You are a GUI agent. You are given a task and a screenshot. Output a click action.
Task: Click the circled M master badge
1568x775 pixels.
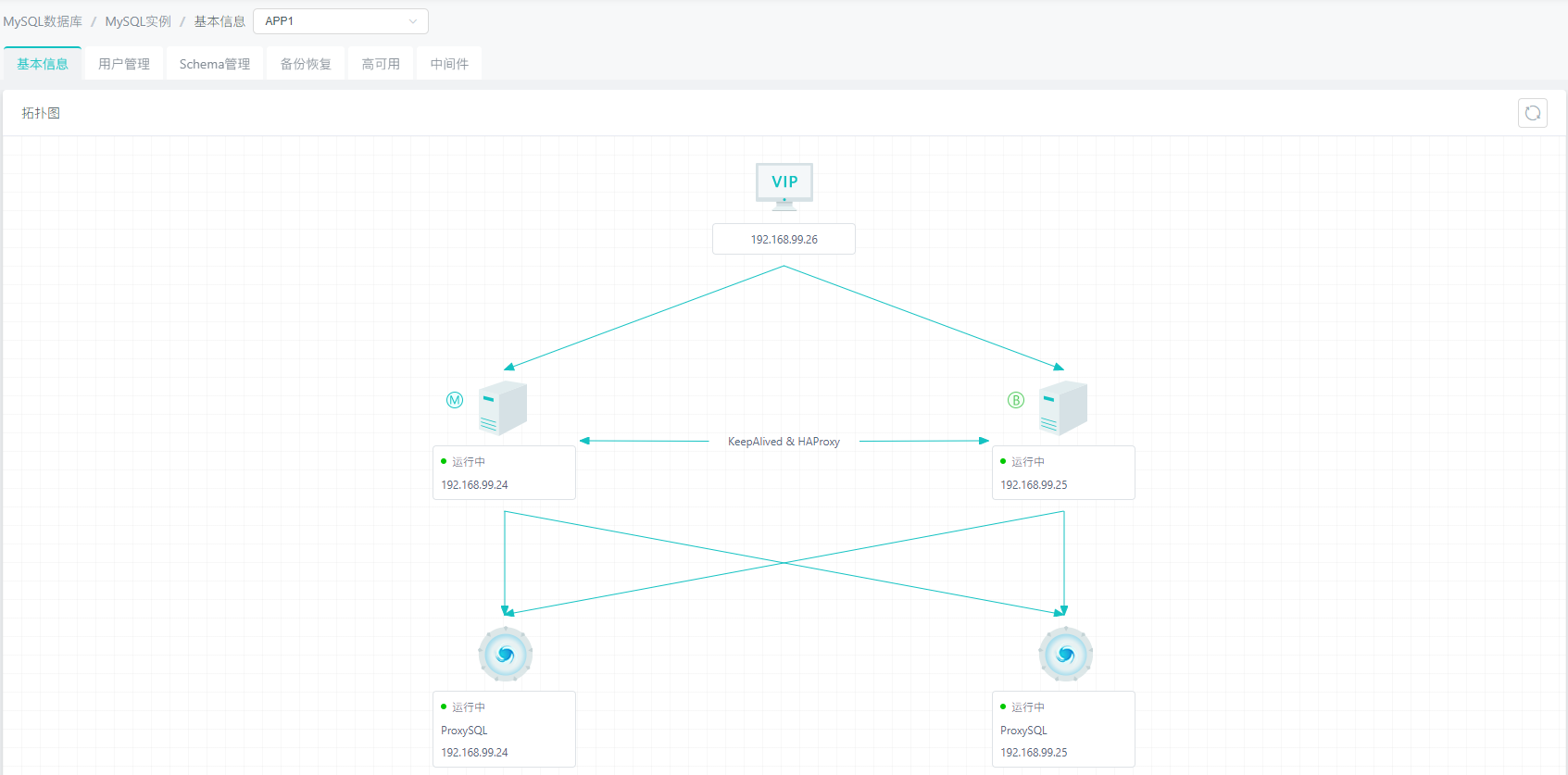coord(455,400)
